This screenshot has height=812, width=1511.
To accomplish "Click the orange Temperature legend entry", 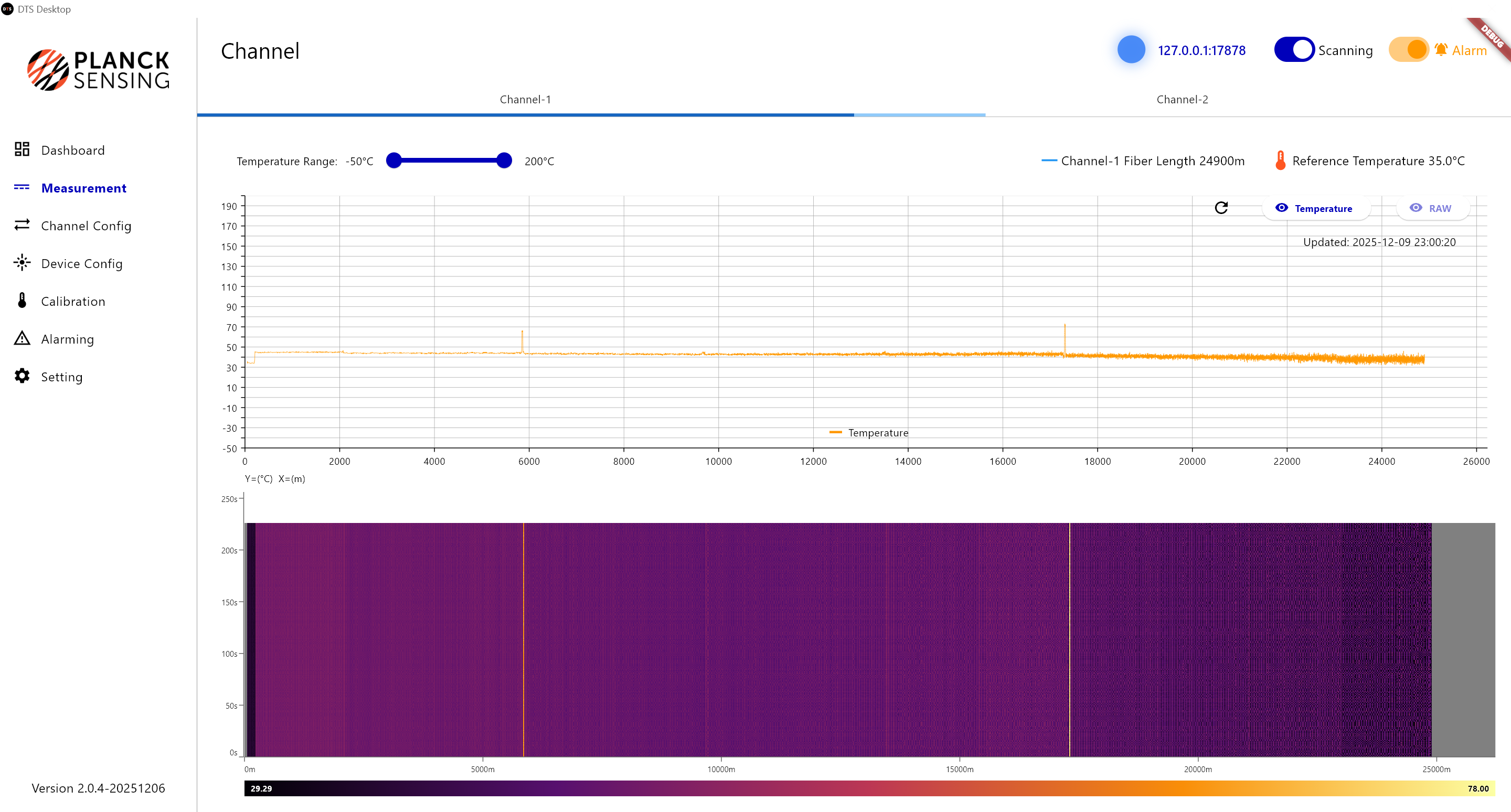I will click(868, 433).
